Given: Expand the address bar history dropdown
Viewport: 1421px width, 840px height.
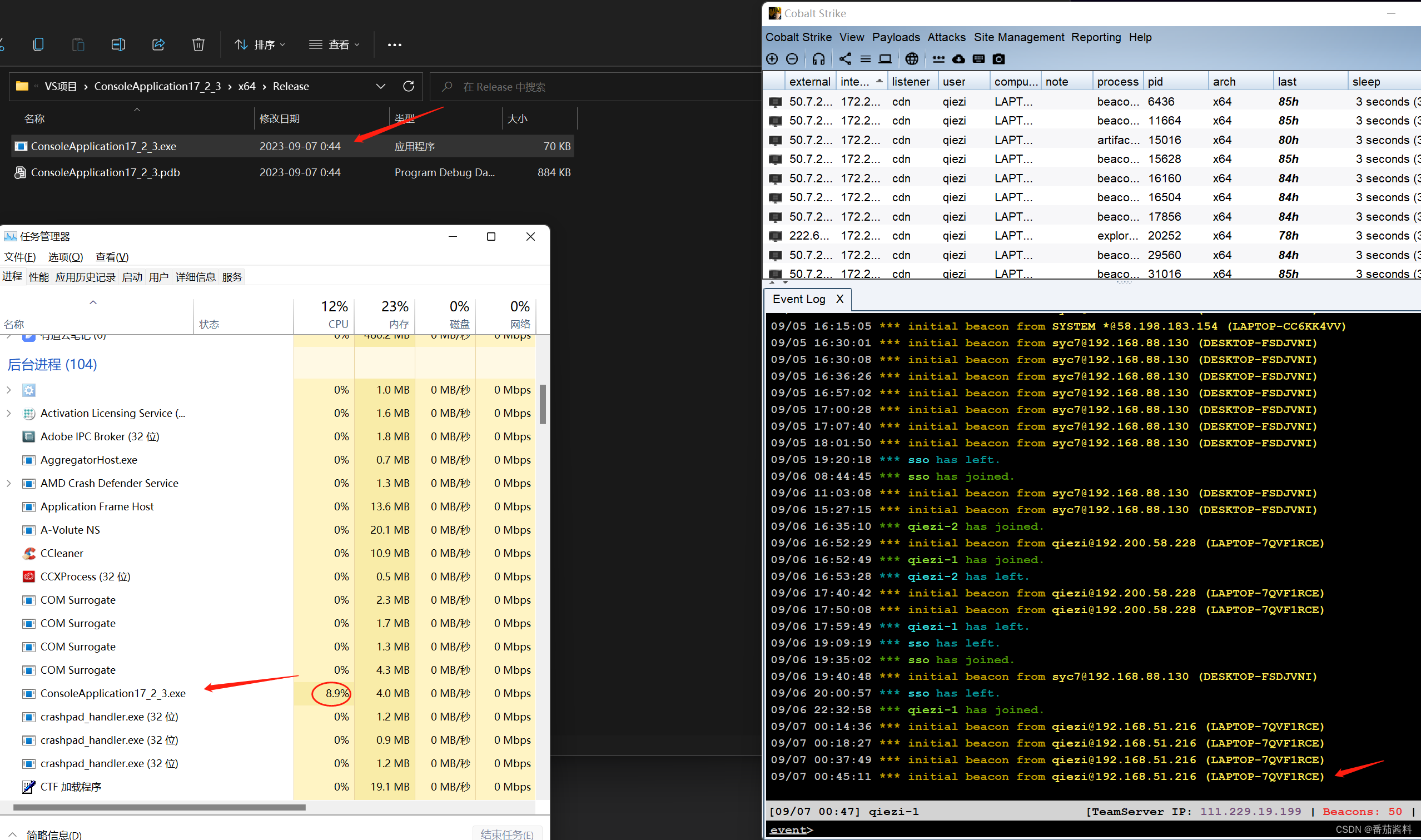Looking at the screenshot, I should pos(381,86).
